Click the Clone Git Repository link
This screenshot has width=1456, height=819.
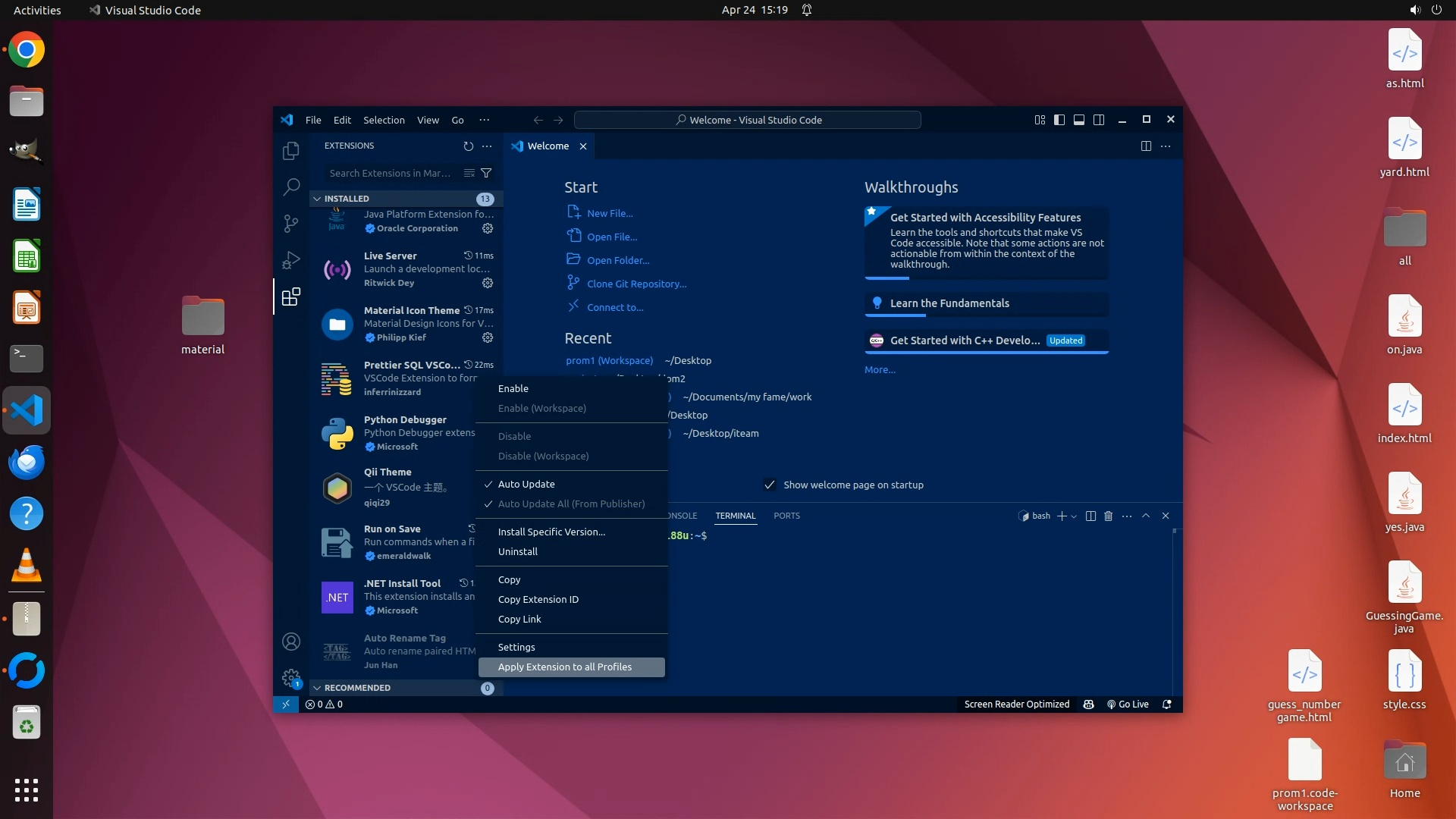[x=636, y=284]
